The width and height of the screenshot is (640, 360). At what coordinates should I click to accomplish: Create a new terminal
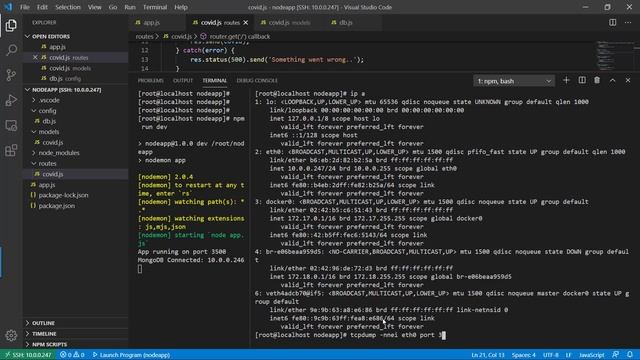[x=566, y=80]
